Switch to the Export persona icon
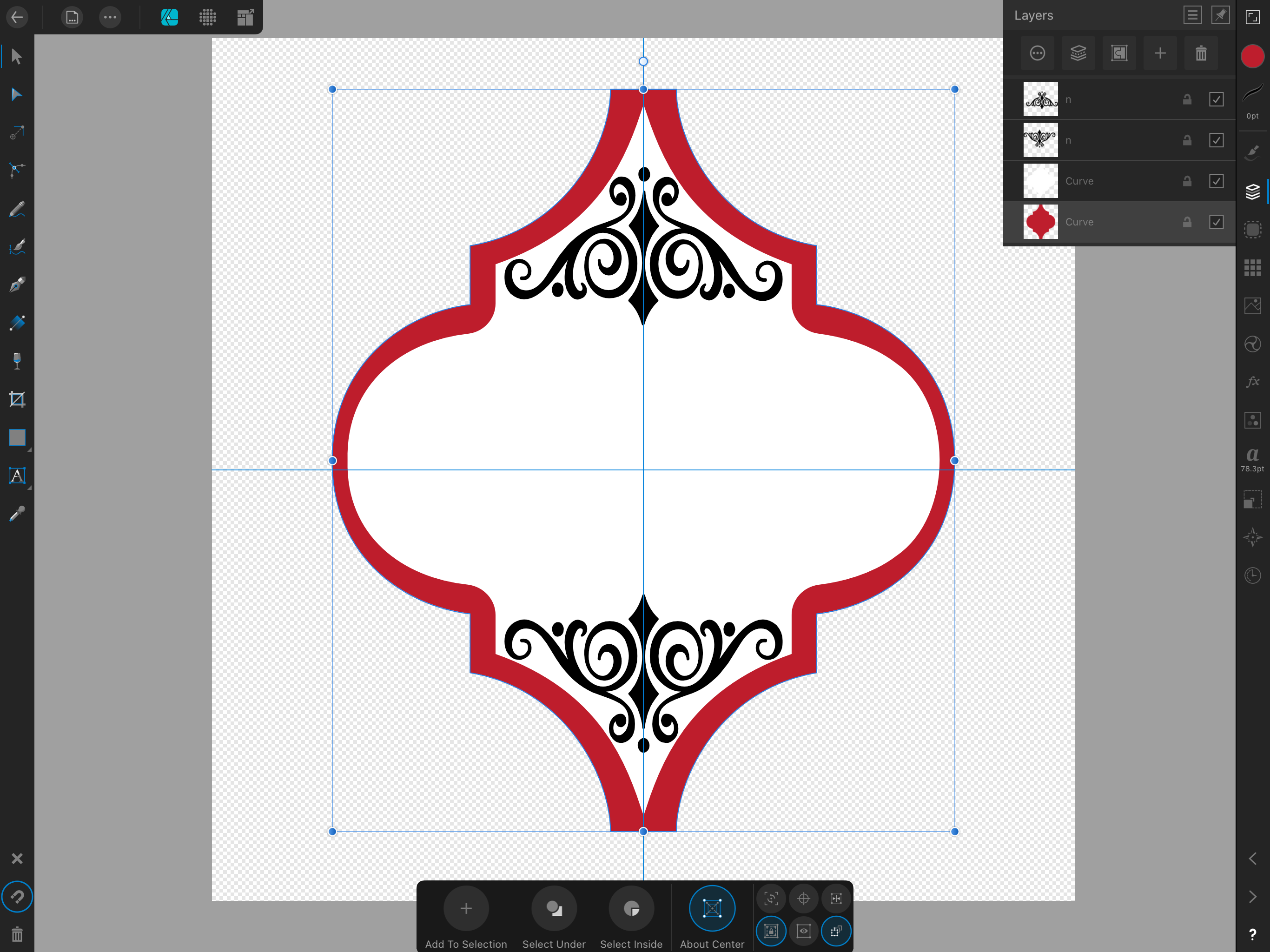 (x=246, y=17)
